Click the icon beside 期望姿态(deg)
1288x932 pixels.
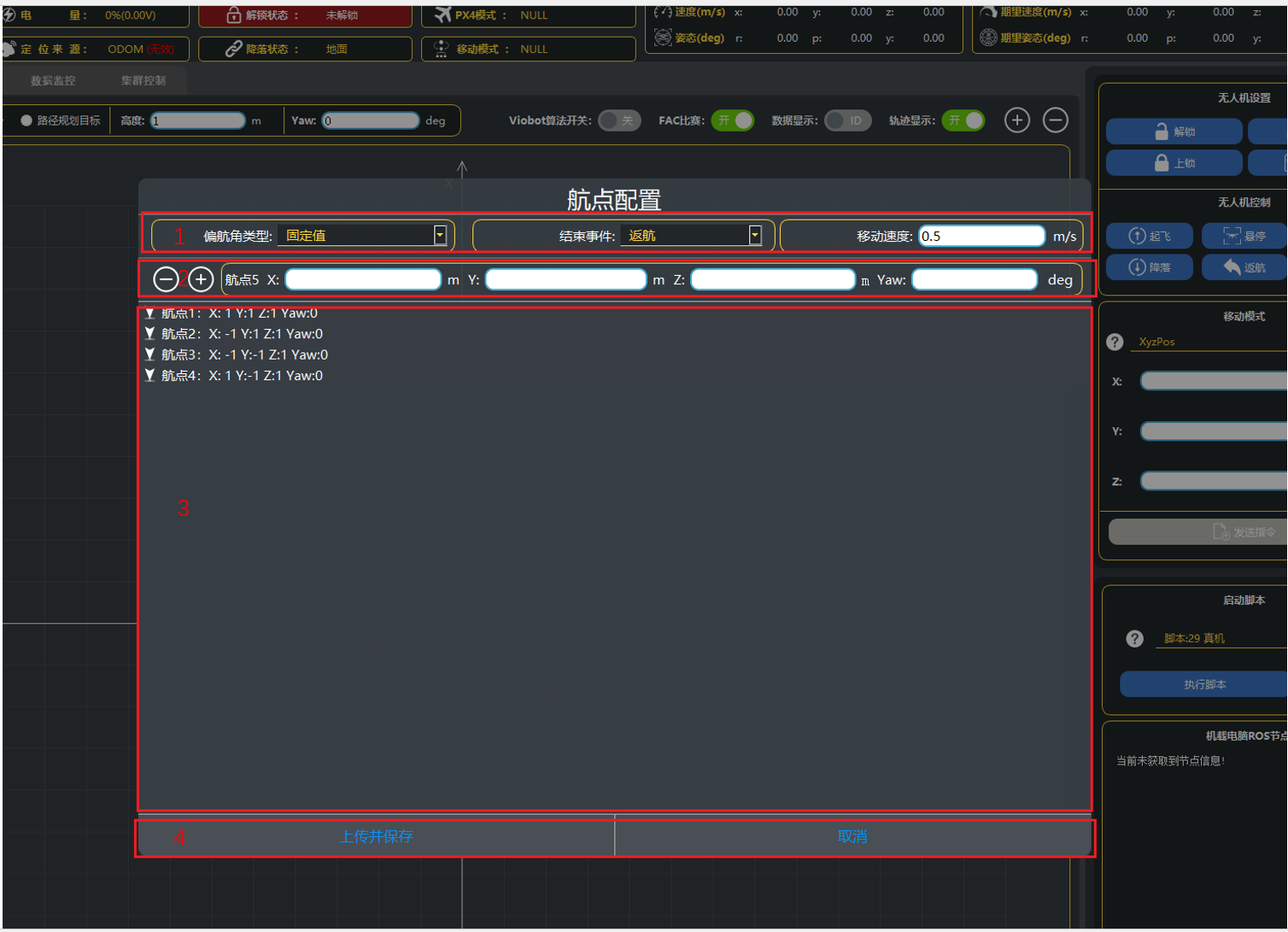point(988,38)
